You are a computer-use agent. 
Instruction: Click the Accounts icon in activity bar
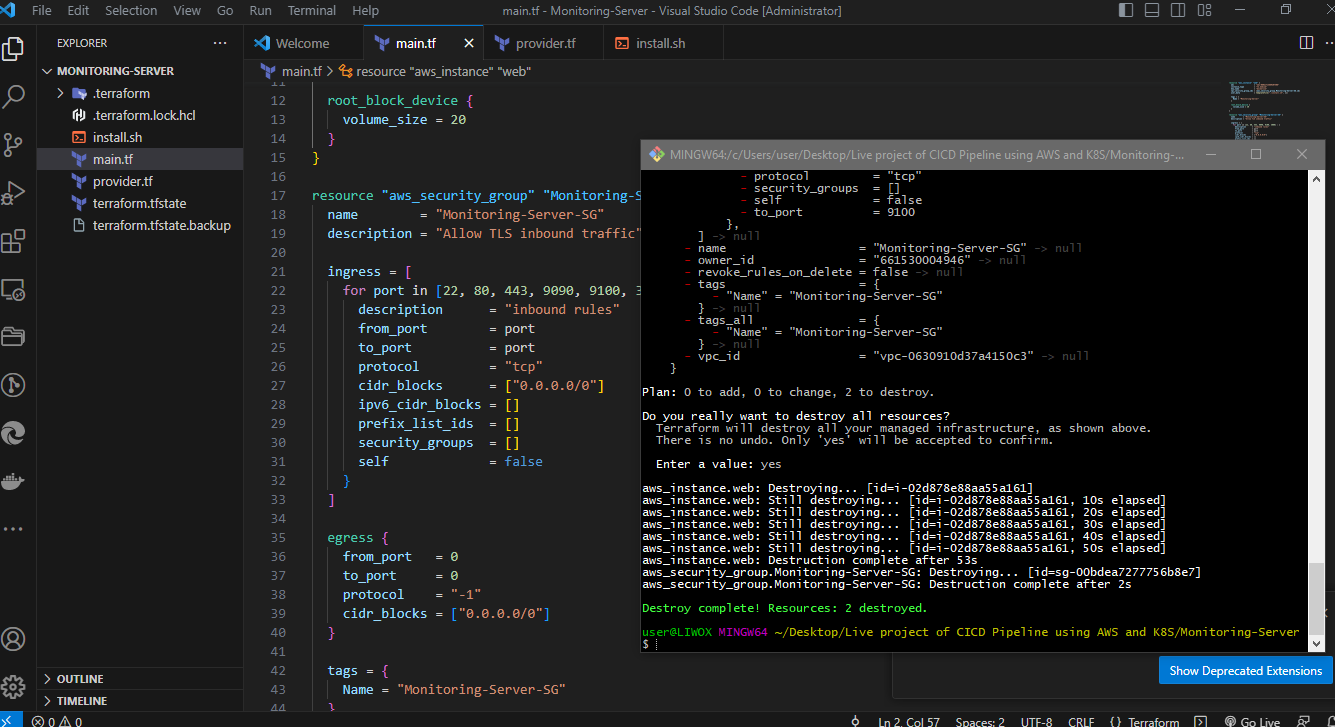click(14, 639)
